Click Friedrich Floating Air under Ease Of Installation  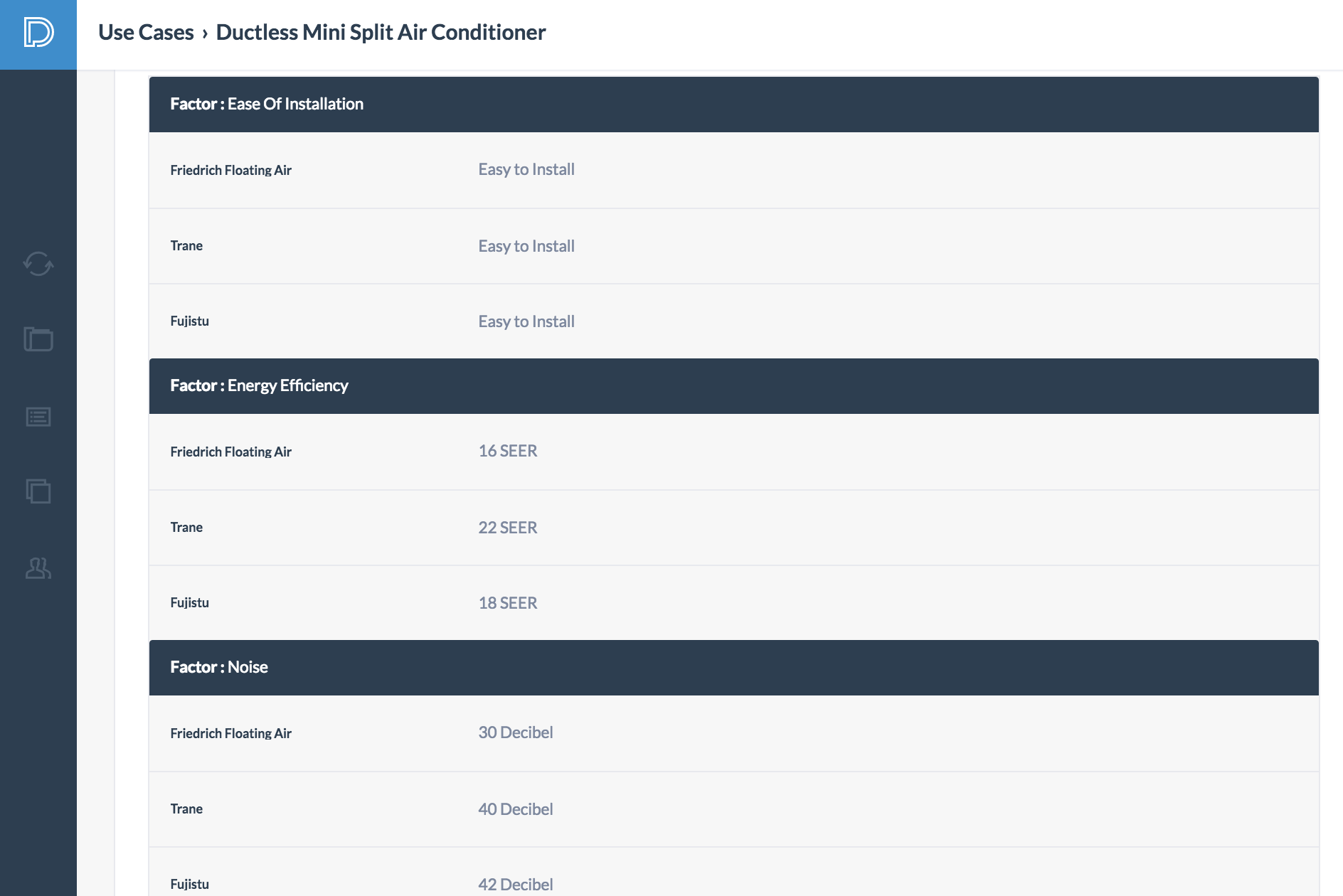coord(230,171)
